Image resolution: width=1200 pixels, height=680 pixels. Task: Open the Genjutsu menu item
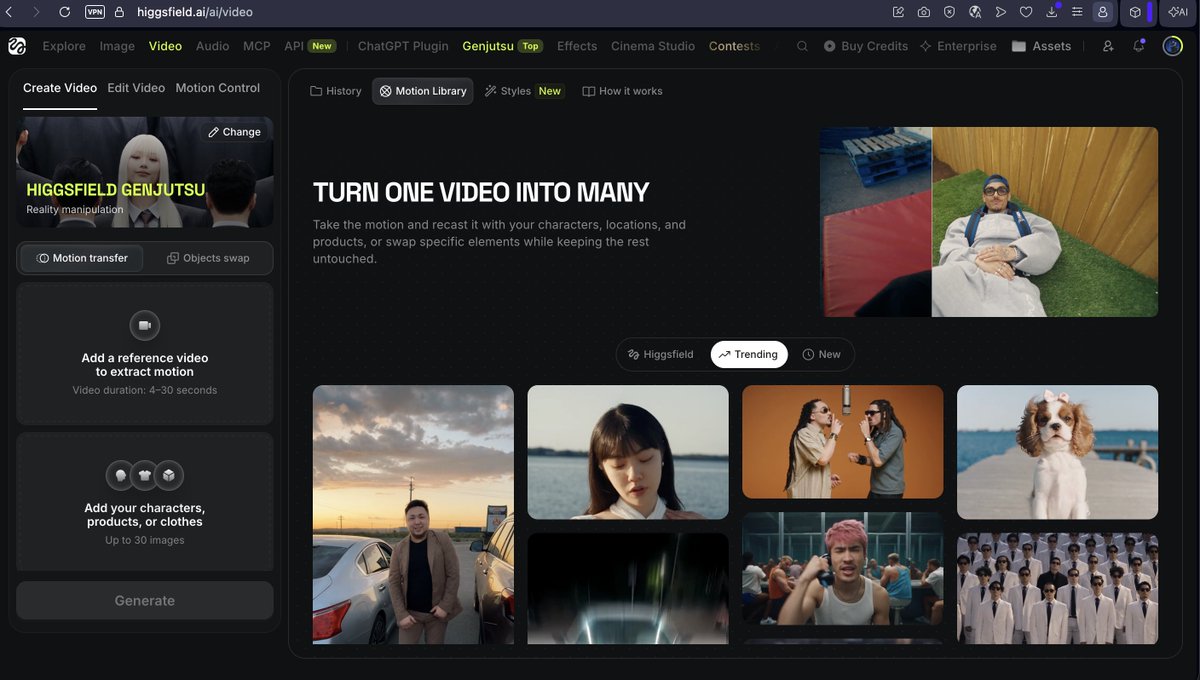pos(502,46)
